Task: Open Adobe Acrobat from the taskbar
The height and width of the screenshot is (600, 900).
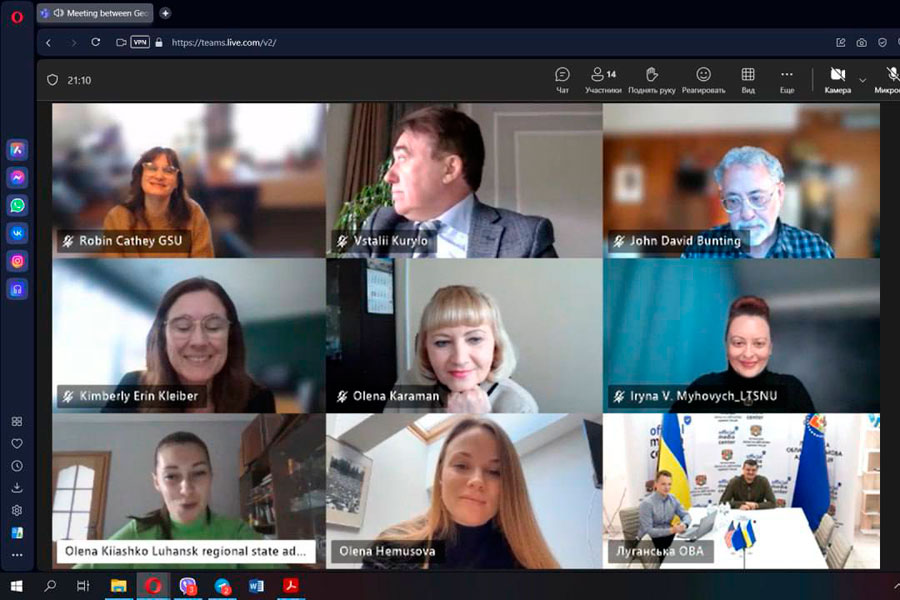Action: (291, 586)
